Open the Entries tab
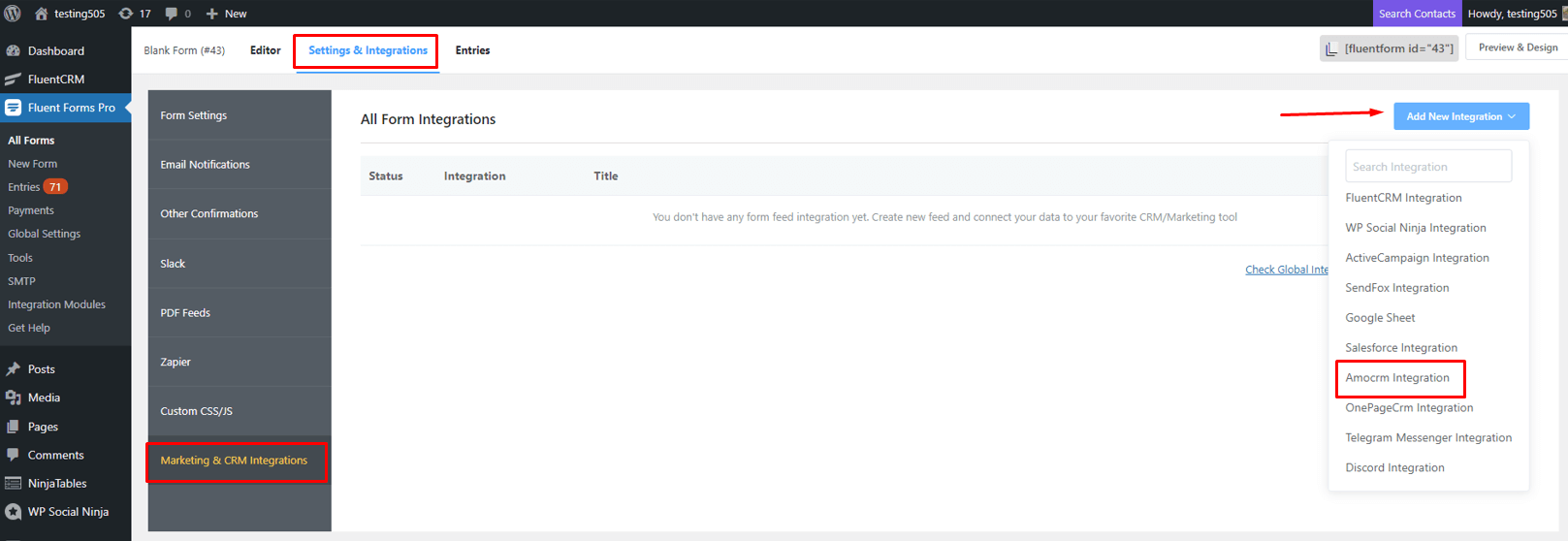 pos(473,50)
